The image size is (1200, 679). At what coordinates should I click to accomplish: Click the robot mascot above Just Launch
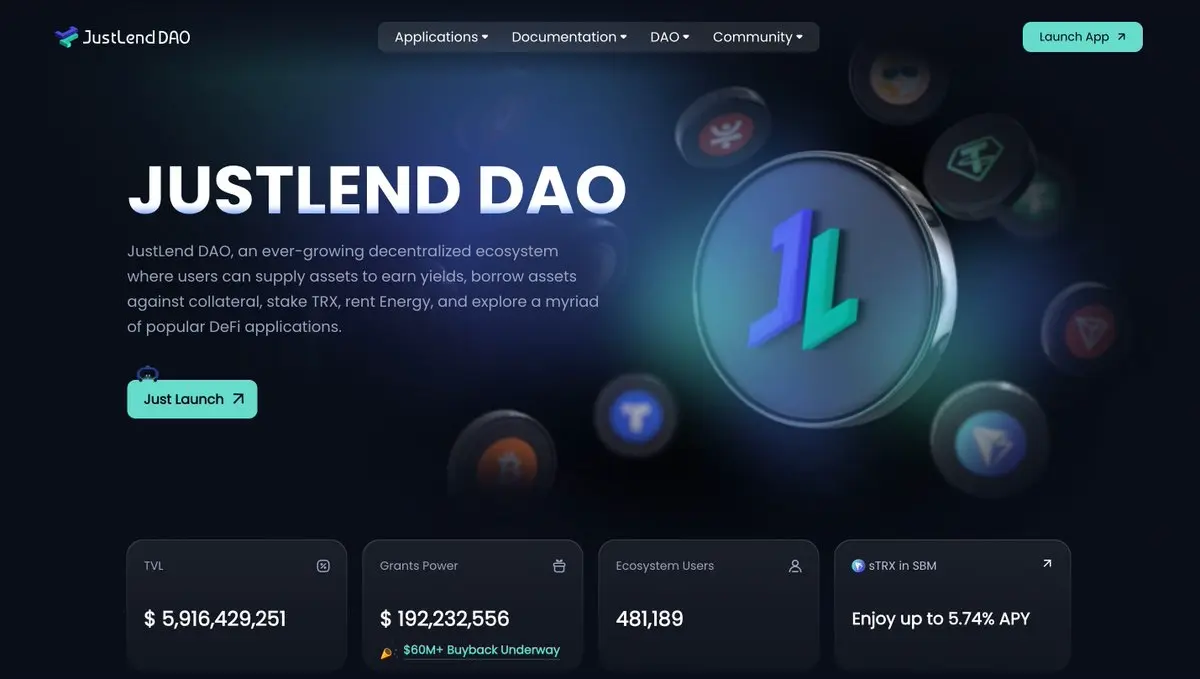(148, 375)
